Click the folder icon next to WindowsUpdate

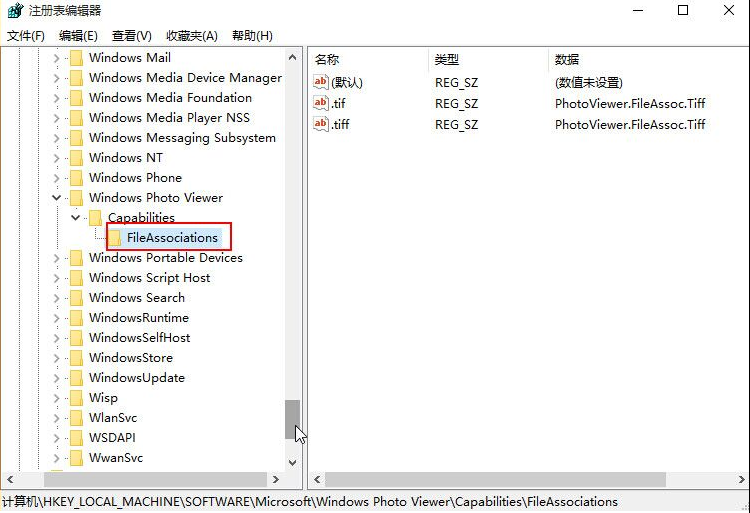coord(75,378)
